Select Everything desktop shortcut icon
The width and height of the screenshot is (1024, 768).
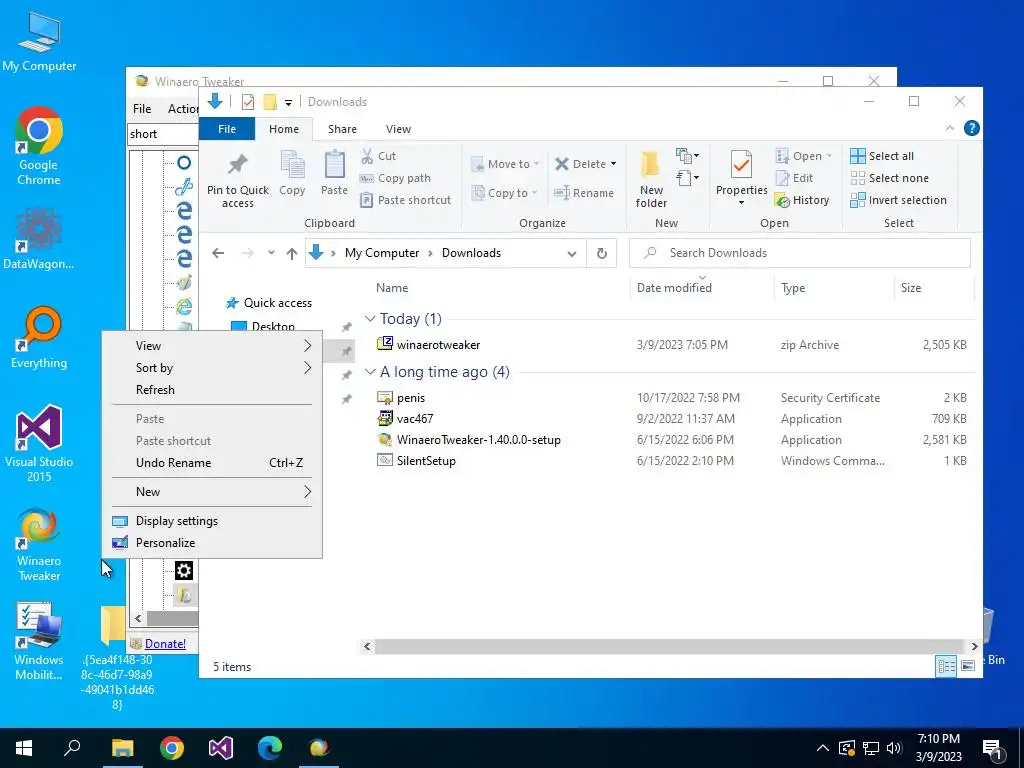point(39,338)
